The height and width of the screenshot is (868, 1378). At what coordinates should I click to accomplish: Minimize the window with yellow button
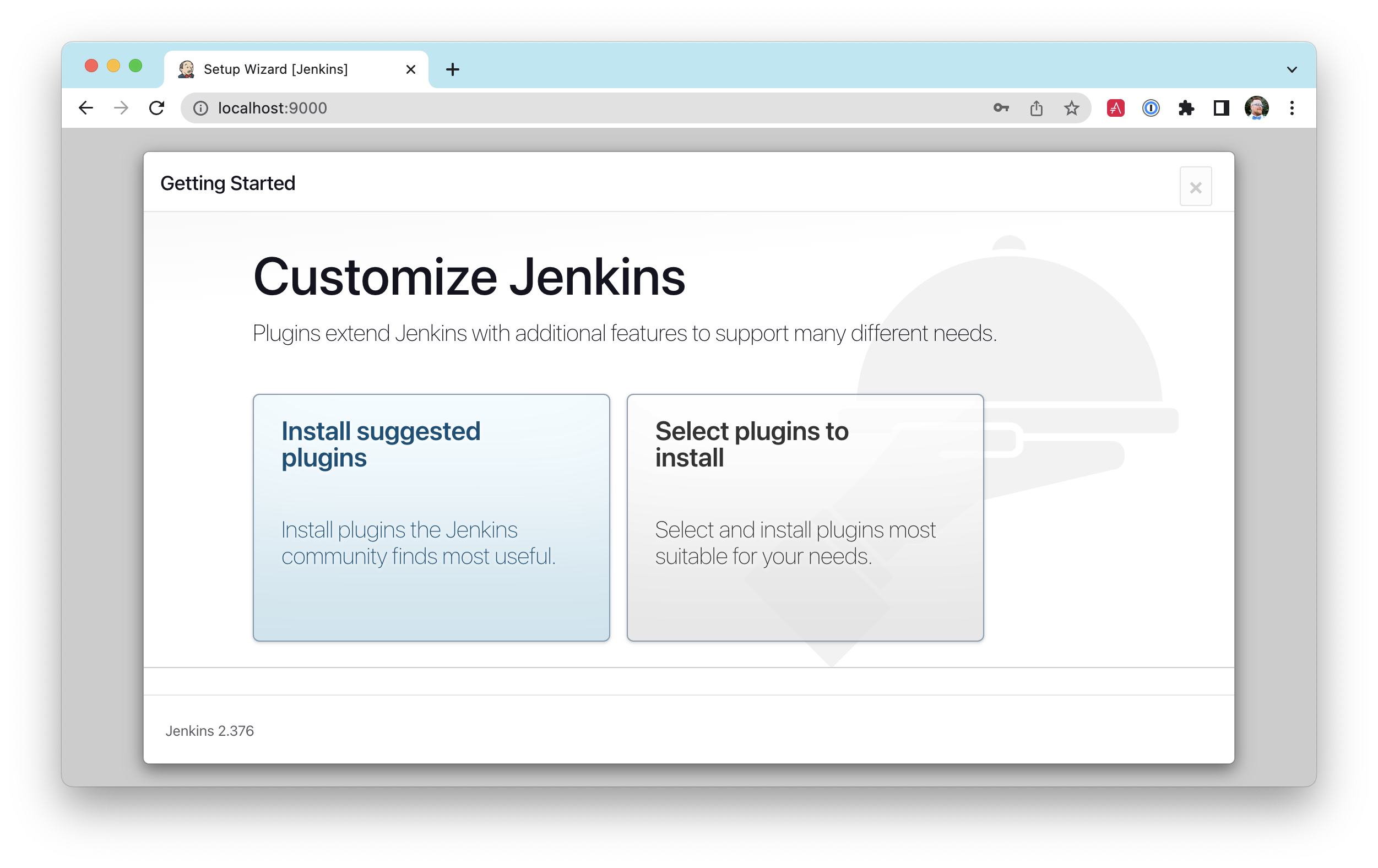coord(113,66)
